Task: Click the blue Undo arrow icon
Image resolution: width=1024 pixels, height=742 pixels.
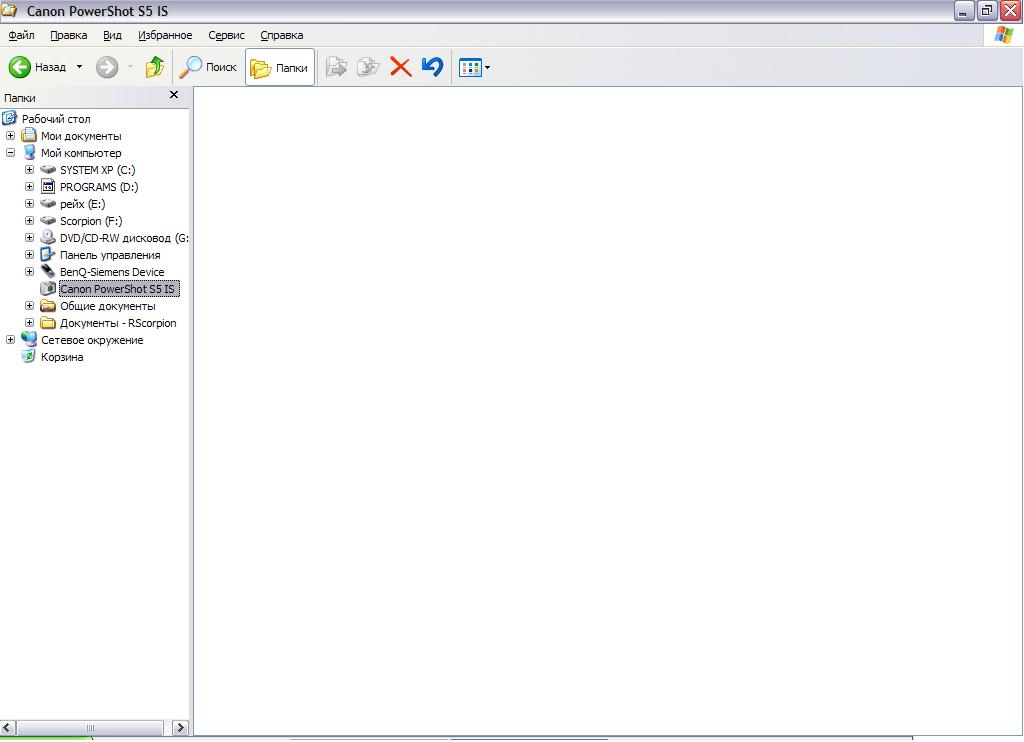Action: (x=432, y=67)
